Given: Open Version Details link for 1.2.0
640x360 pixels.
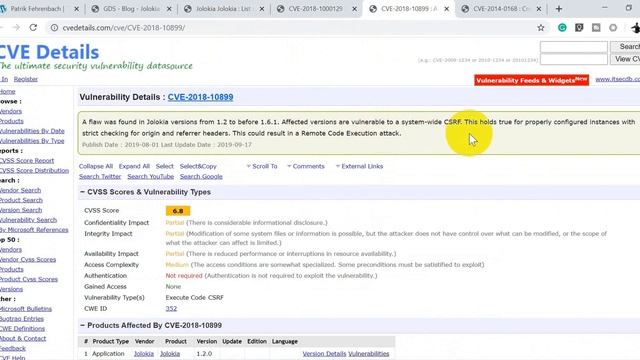Looking at the screenshot, I should pyautogui.click(x=324, y=353).
